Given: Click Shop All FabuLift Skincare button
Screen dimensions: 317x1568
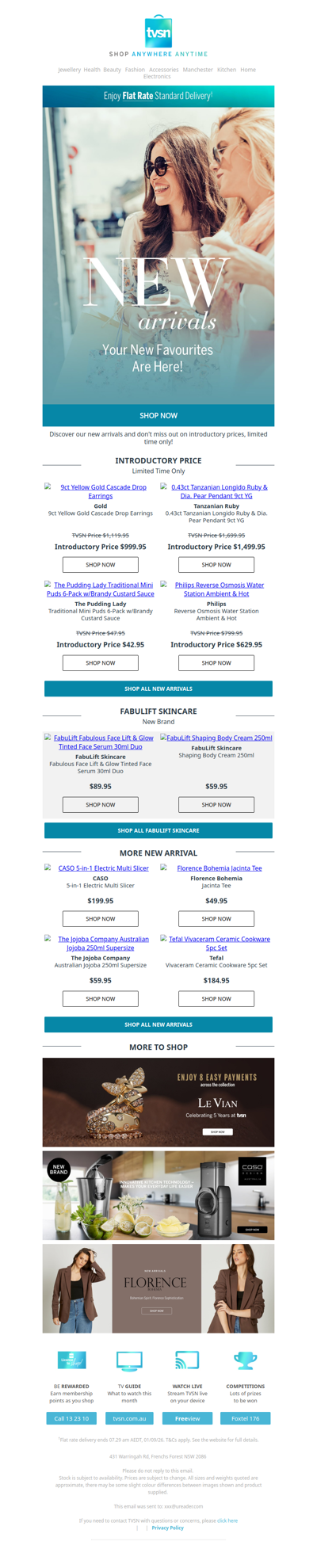Looking at the screenshot, I should click(x=158, y=830).
